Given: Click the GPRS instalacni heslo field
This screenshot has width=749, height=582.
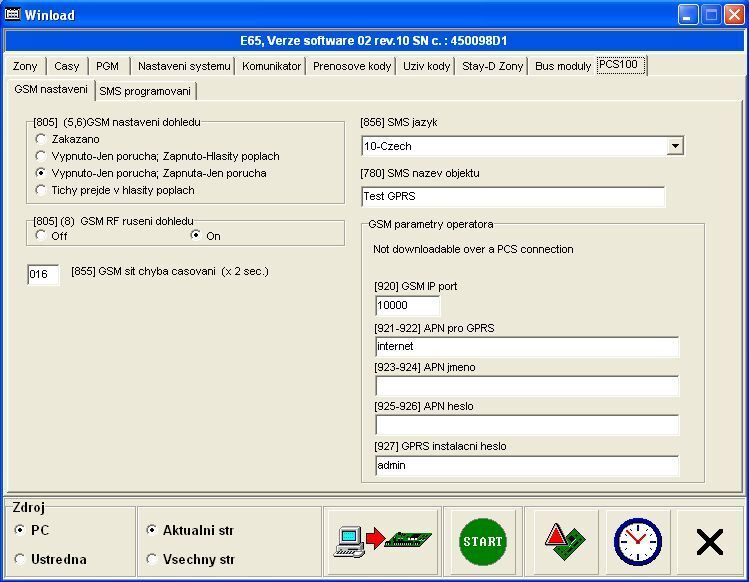Looking at the screenshot, I should 526,466.
